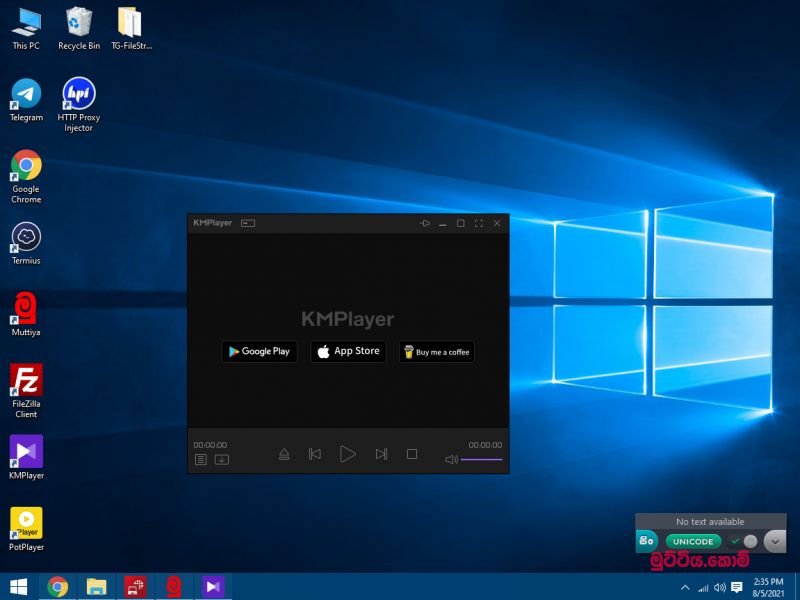This screenshot has width=800, height=600.
Task: Mute audio using the KMPlayer speaker icon
Action: 451,460
